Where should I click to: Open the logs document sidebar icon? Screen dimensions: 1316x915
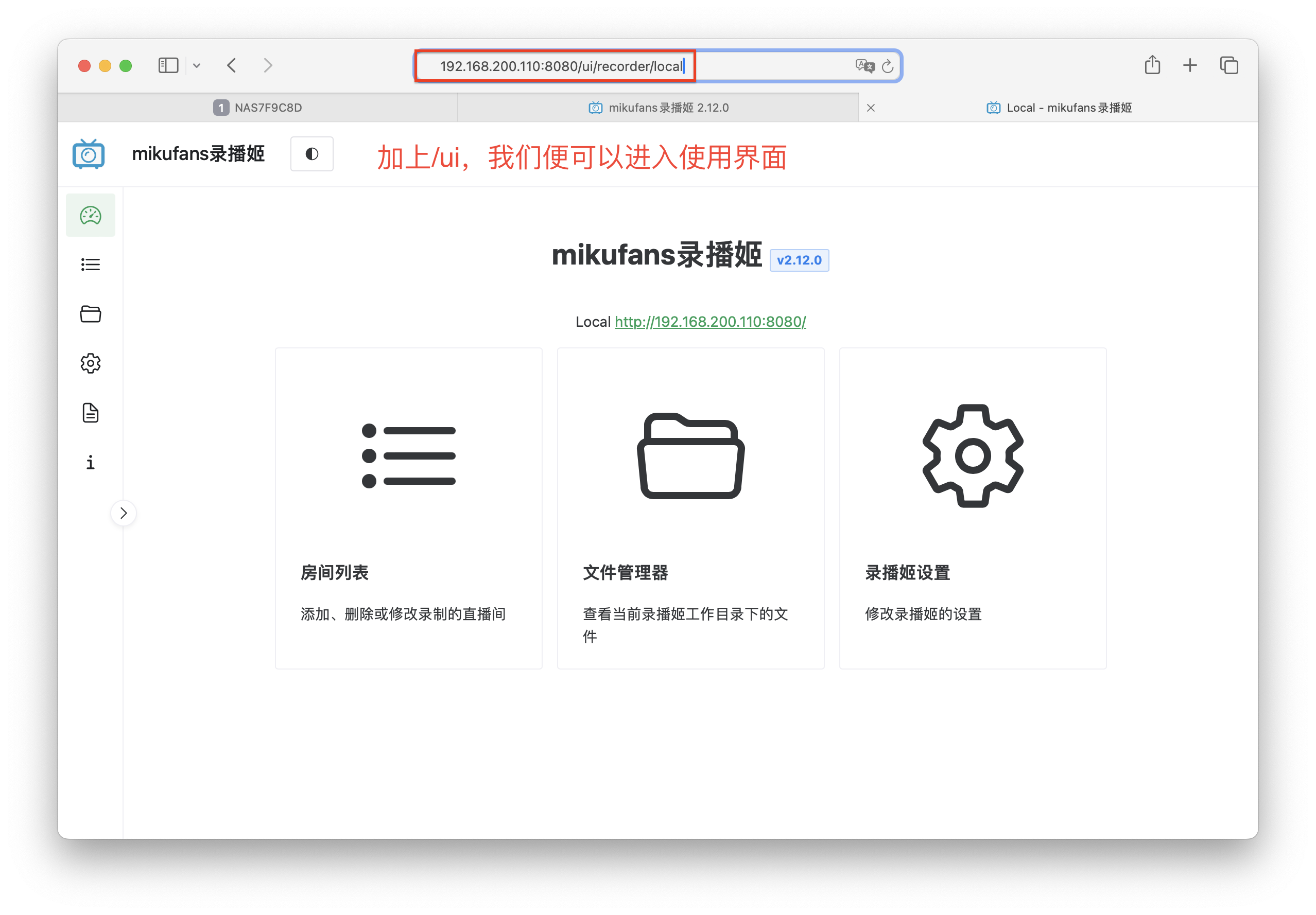(91, 413)
